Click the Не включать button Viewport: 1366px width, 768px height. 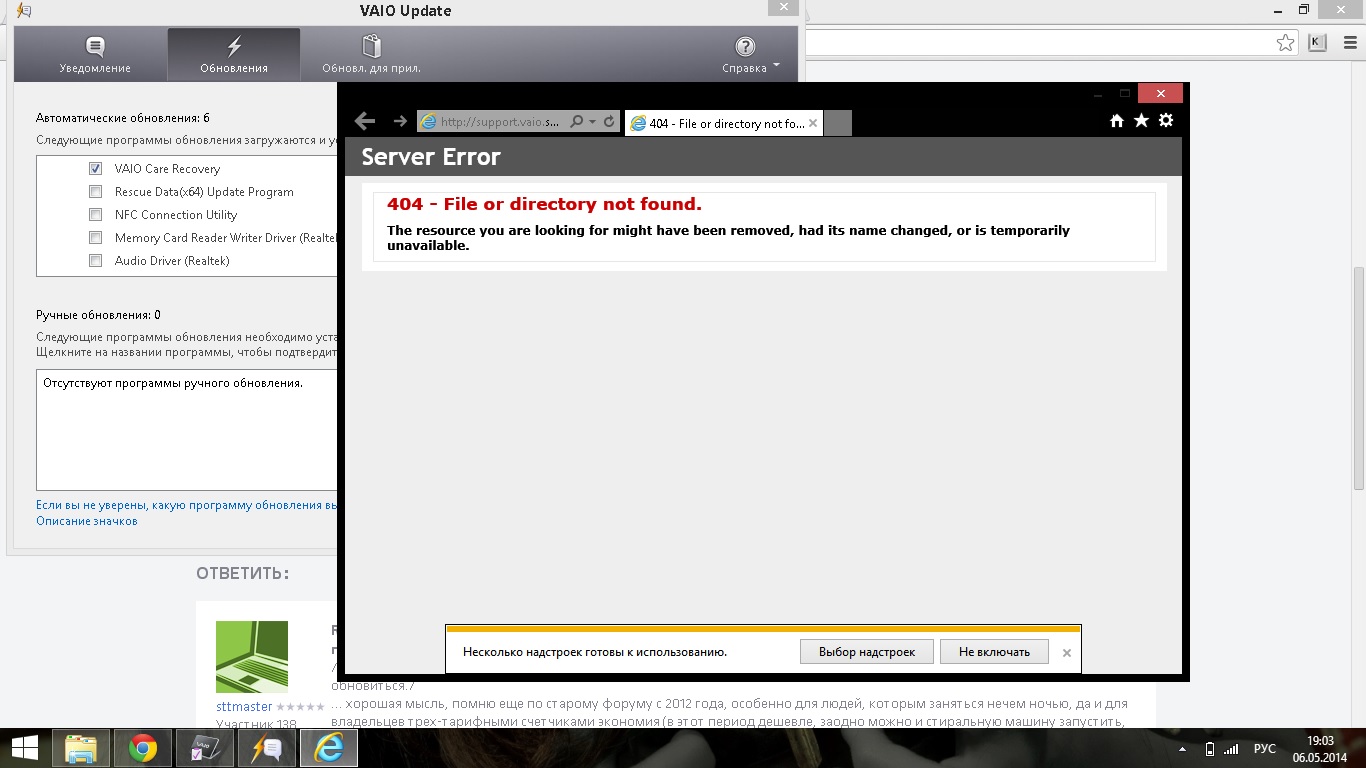pyautogui.click(x=994, y=652)
